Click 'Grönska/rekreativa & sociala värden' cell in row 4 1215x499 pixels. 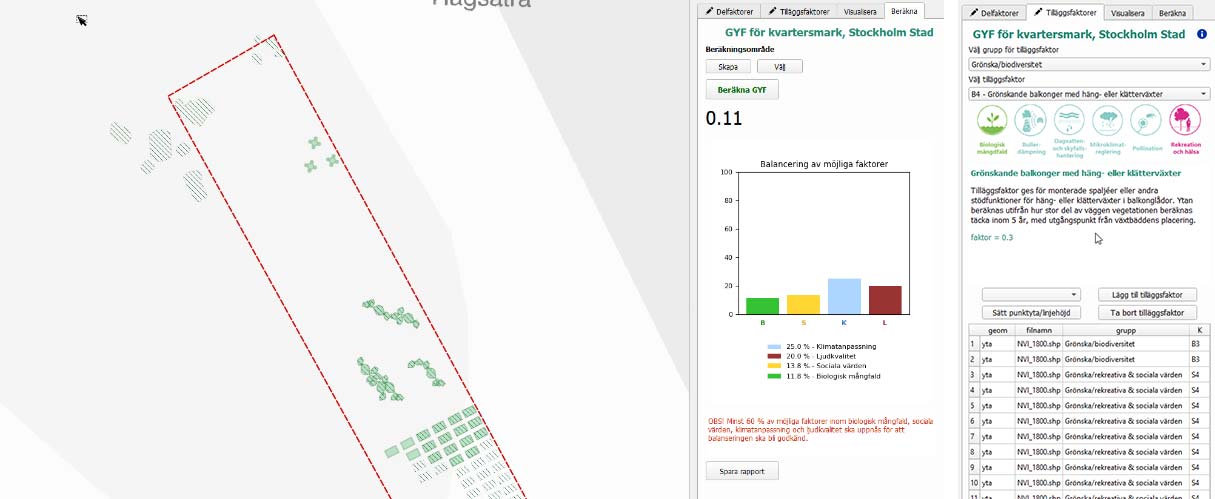1126,390
